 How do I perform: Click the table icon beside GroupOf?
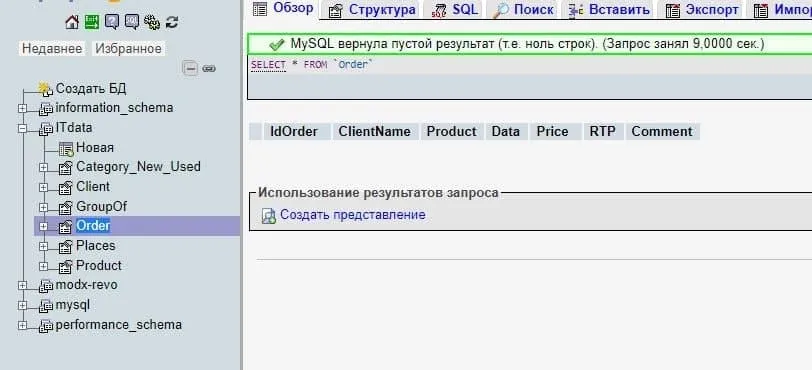66,207
